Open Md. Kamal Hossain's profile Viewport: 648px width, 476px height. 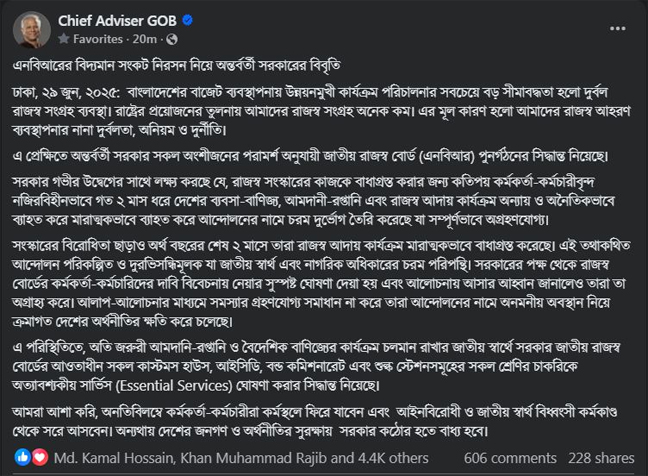tap(114, 458)
